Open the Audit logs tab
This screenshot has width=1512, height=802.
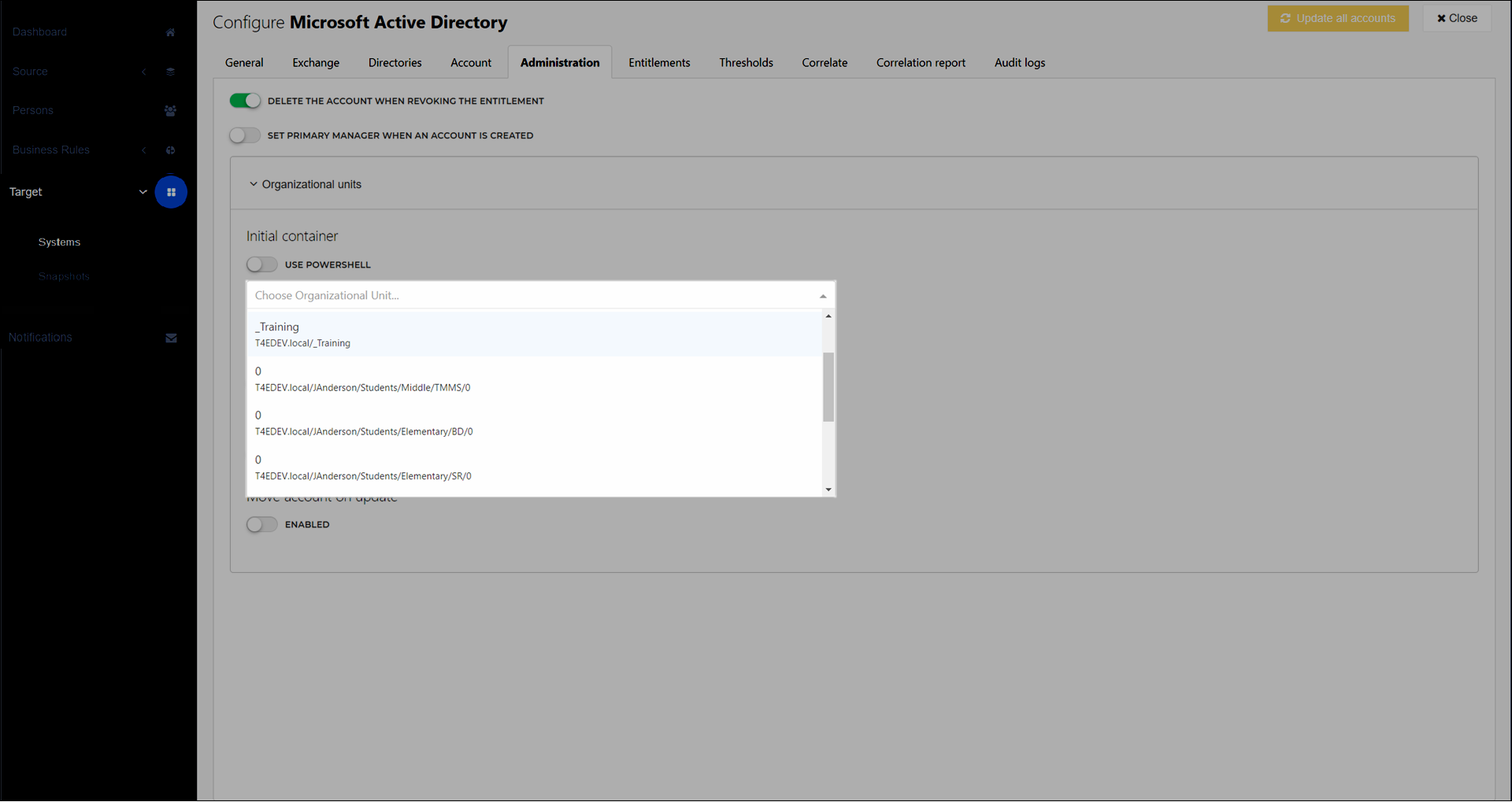1020,63
